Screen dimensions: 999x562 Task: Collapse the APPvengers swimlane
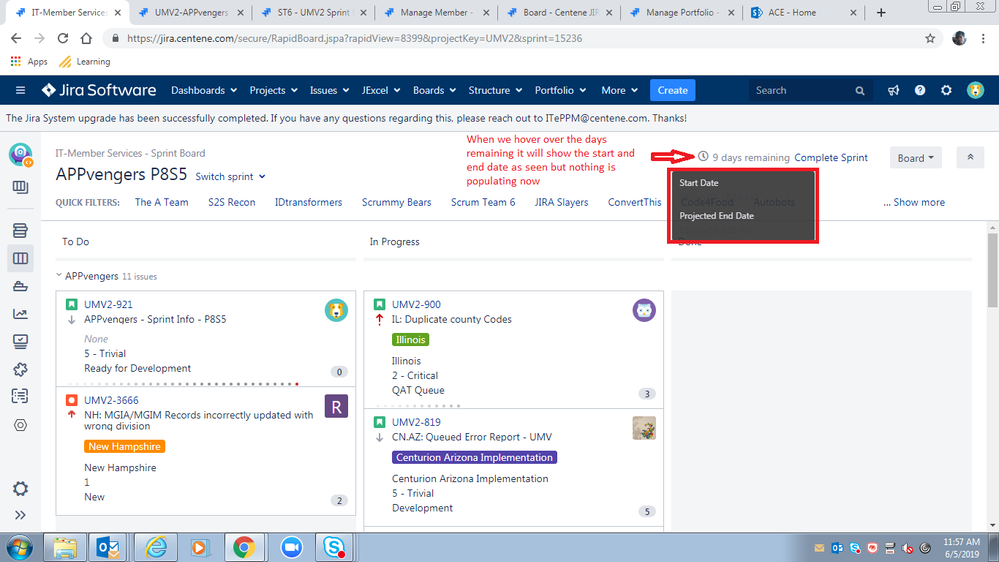coord(59,275)
